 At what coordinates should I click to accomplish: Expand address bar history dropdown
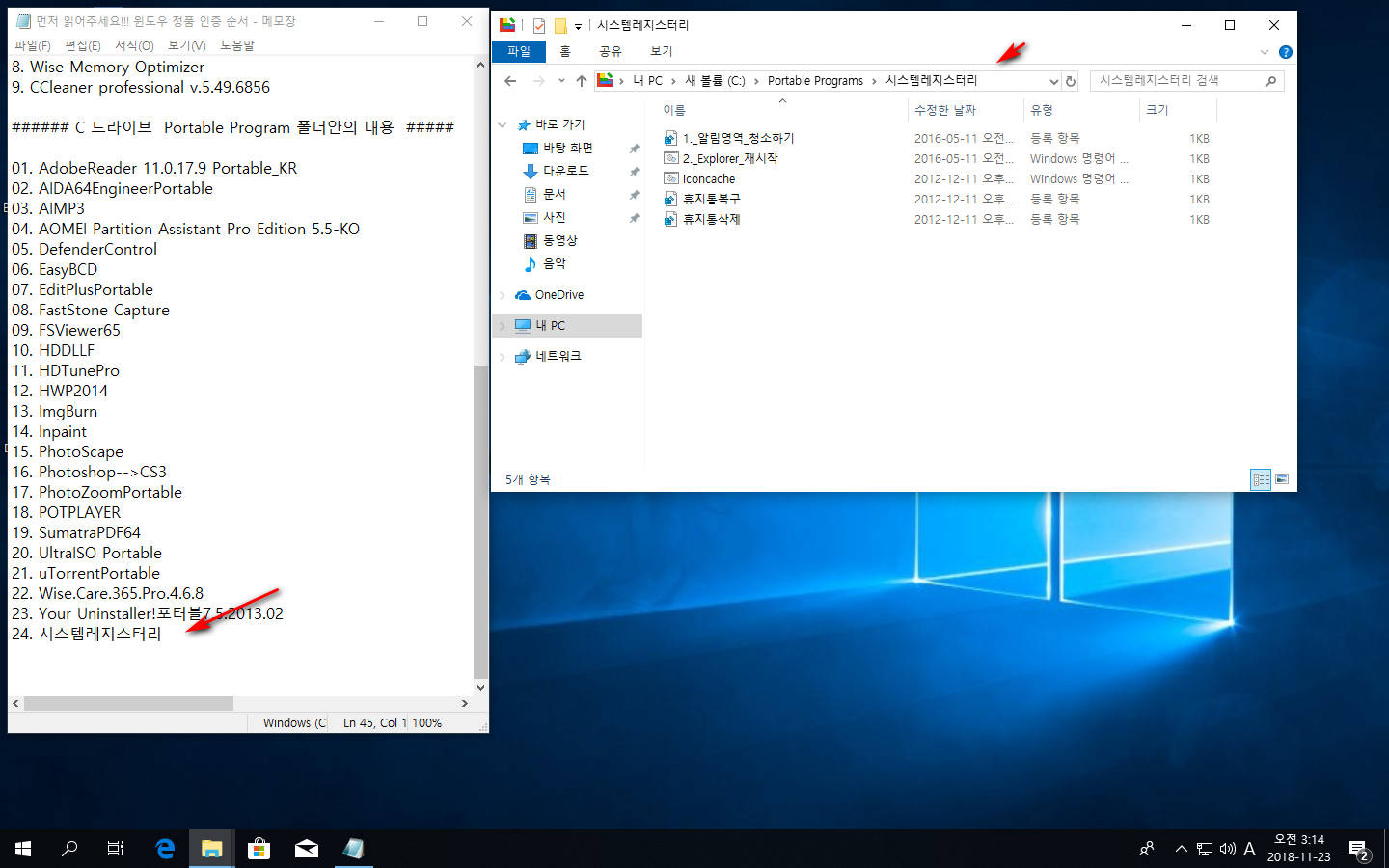click(1053, 81)
